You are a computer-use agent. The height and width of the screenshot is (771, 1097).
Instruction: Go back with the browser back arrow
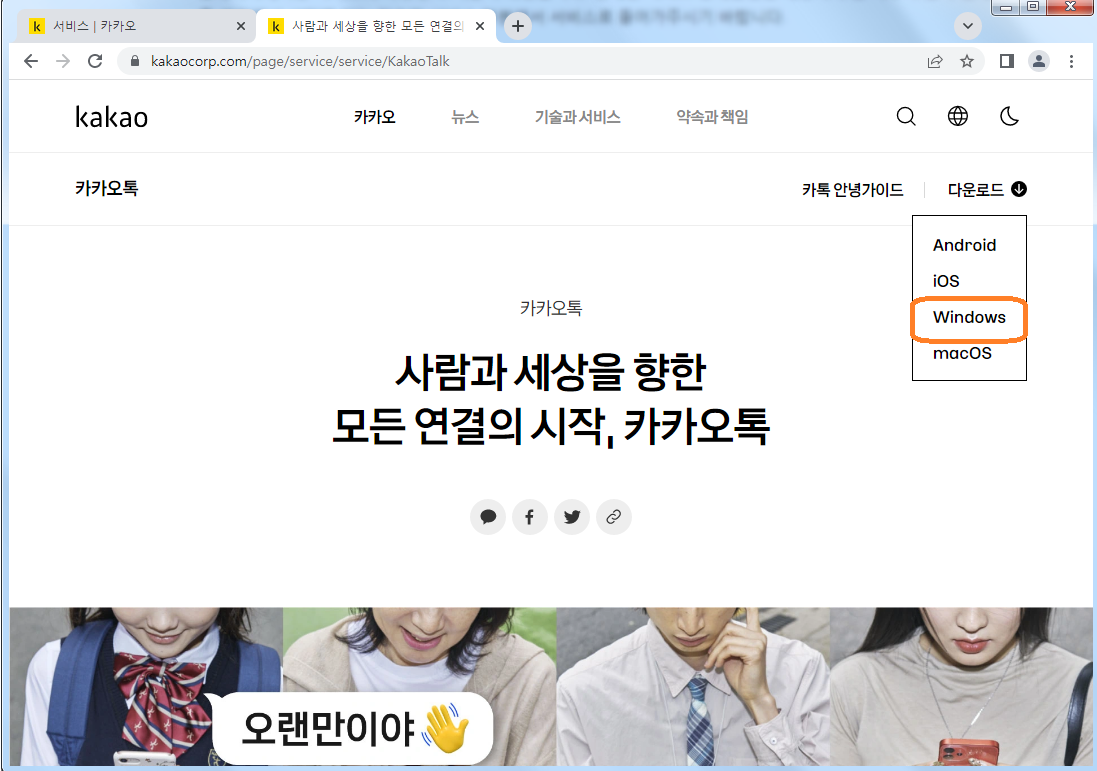pyautogui.click(x=31, y=62)
